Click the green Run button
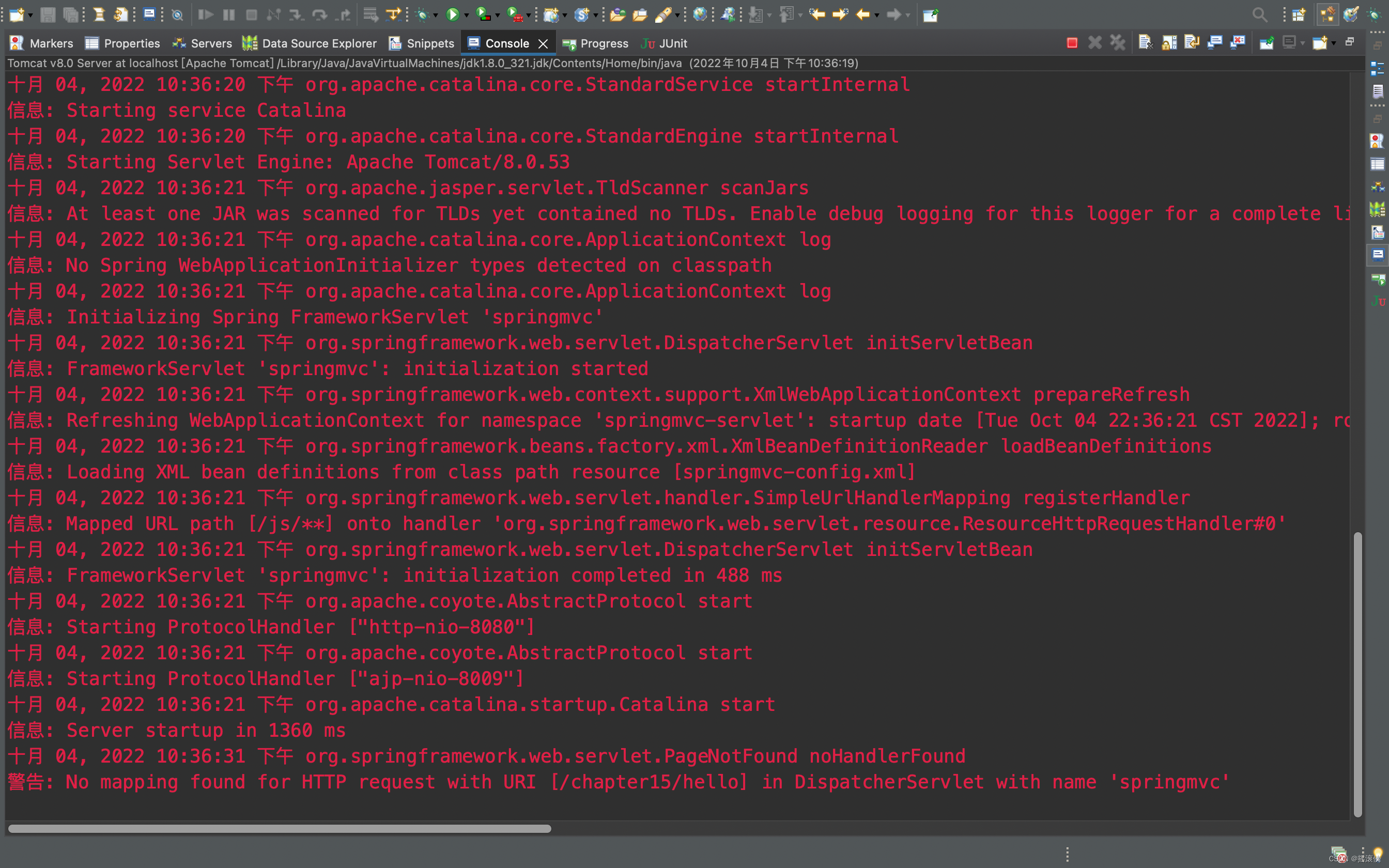 coord(452,14)
